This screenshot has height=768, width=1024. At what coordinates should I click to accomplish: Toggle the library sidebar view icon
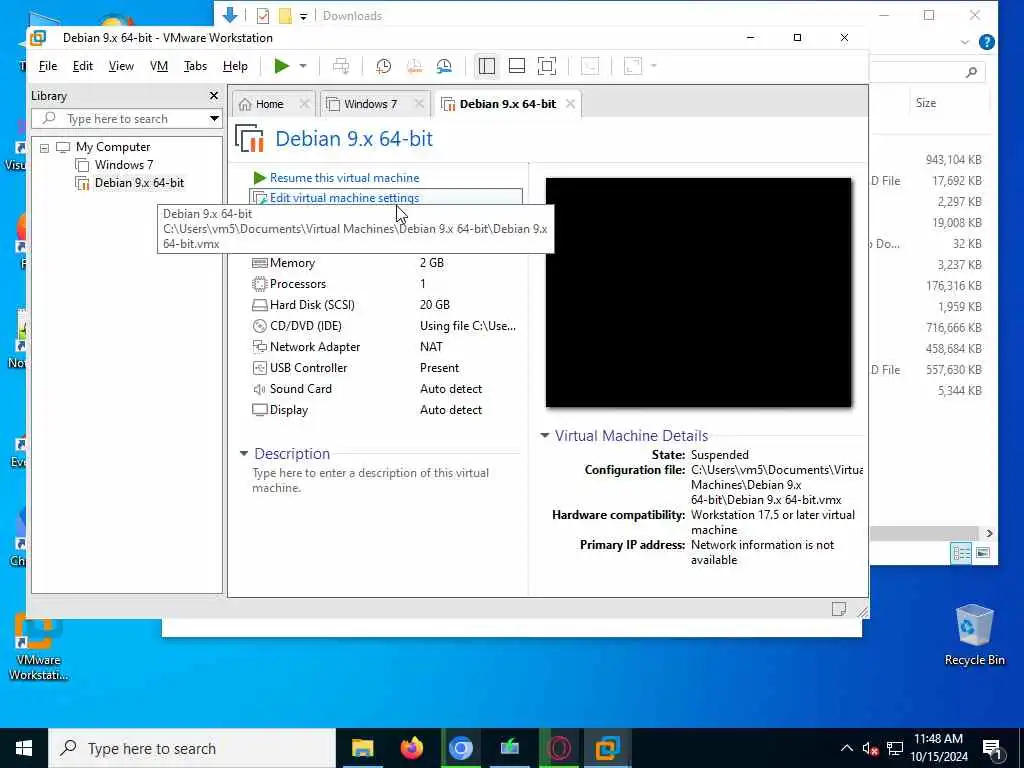[487, 66]
